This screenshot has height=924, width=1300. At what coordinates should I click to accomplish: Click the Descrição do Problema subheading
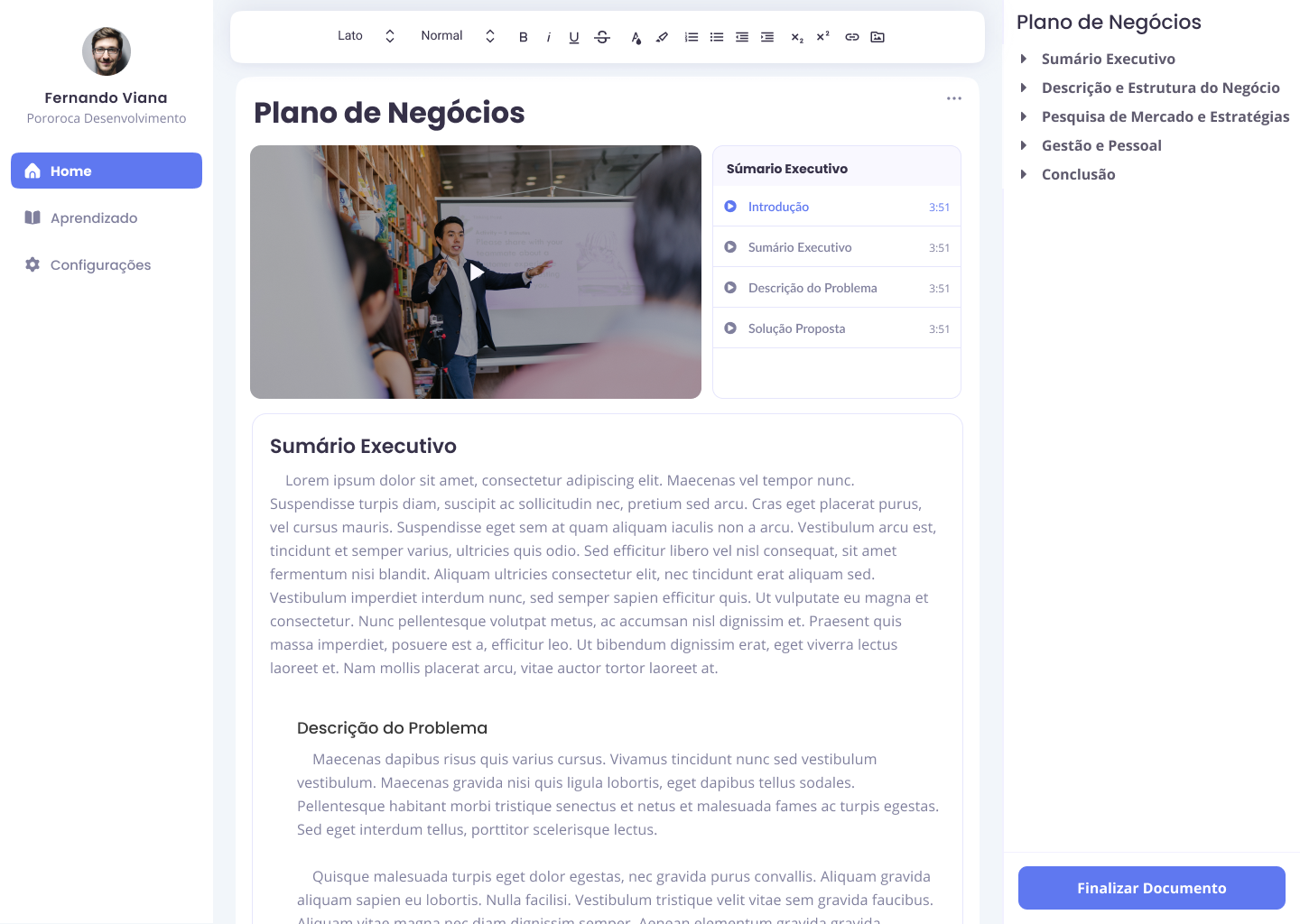tap(392, 728)
